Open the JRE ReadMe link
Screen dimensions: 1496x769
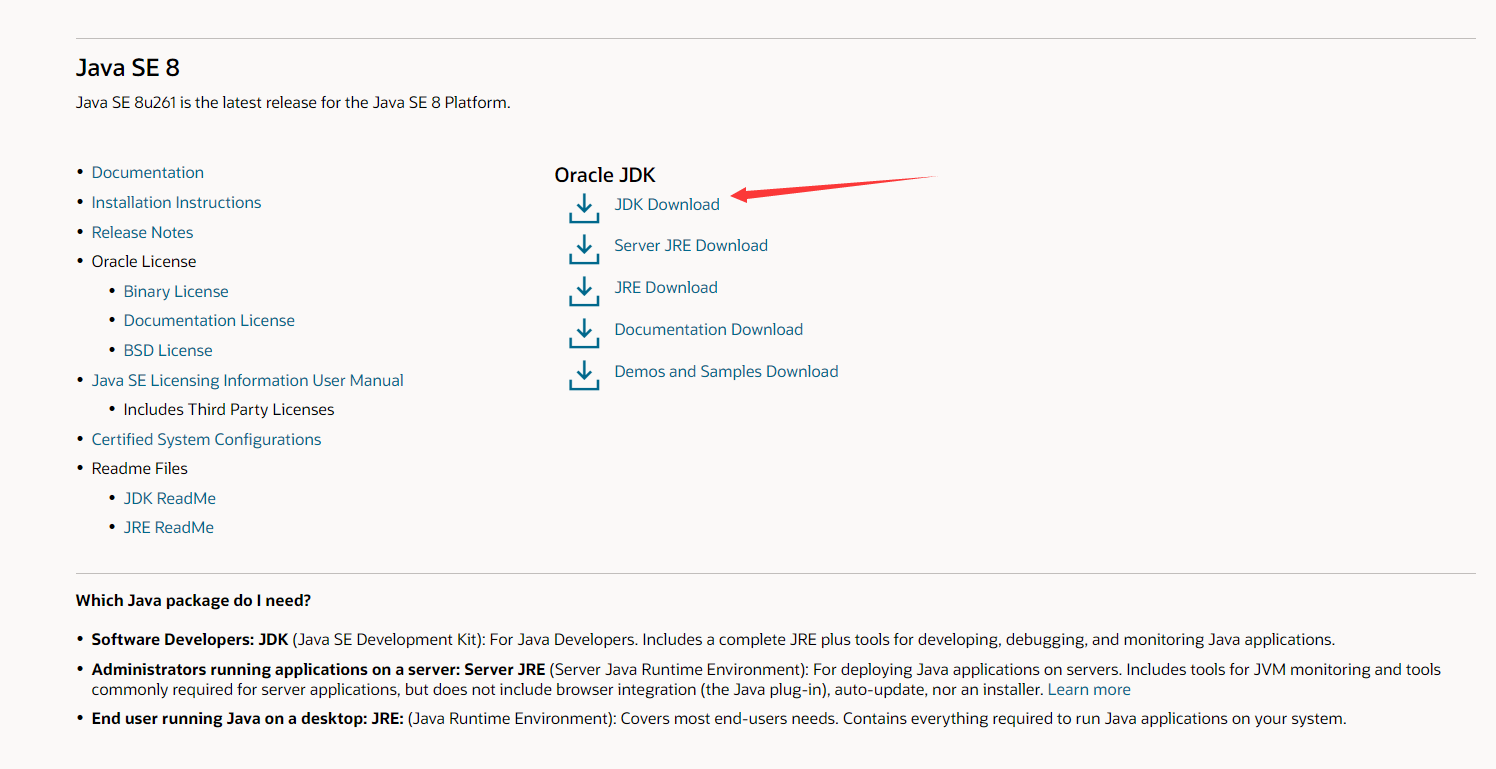click(x=169, y=527)
